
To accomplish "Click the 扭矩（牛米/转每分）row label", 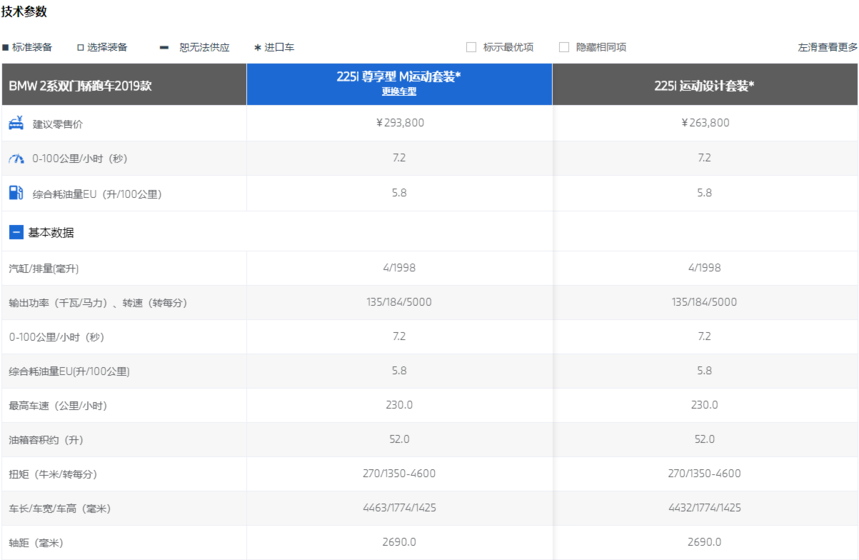I will point(53,474).
